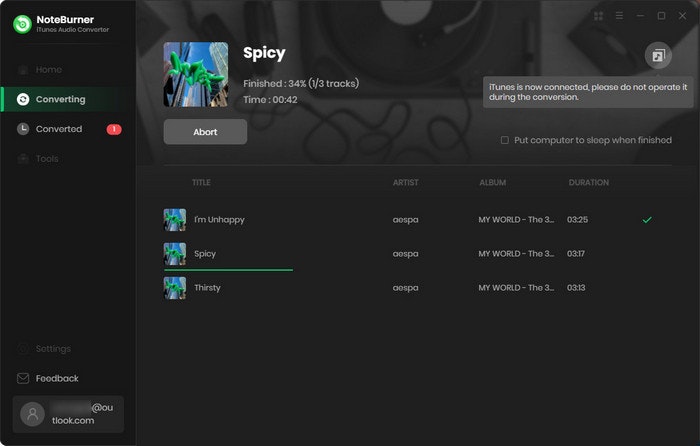Click the user account avatar
Screen dimensions: 700x446
33,414
